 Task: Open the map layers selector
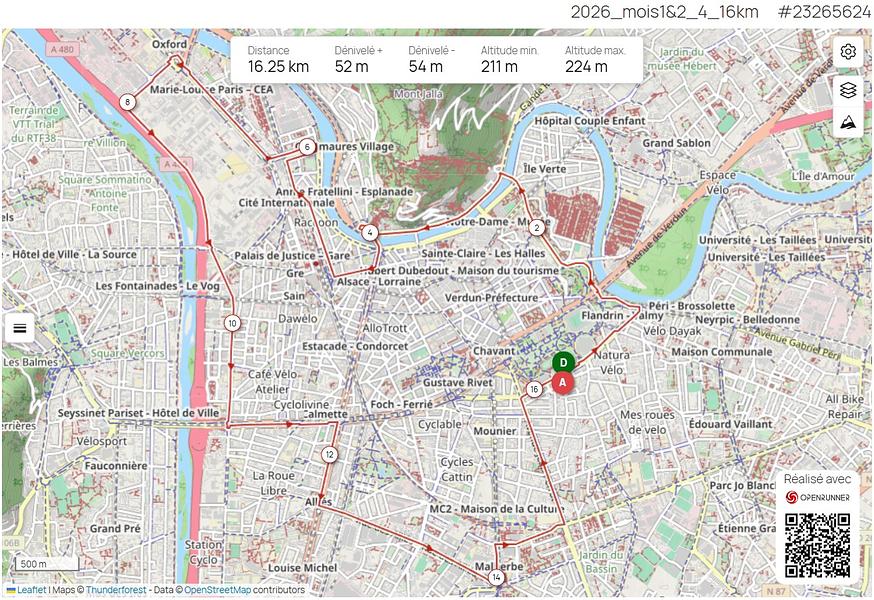point(848,89)
